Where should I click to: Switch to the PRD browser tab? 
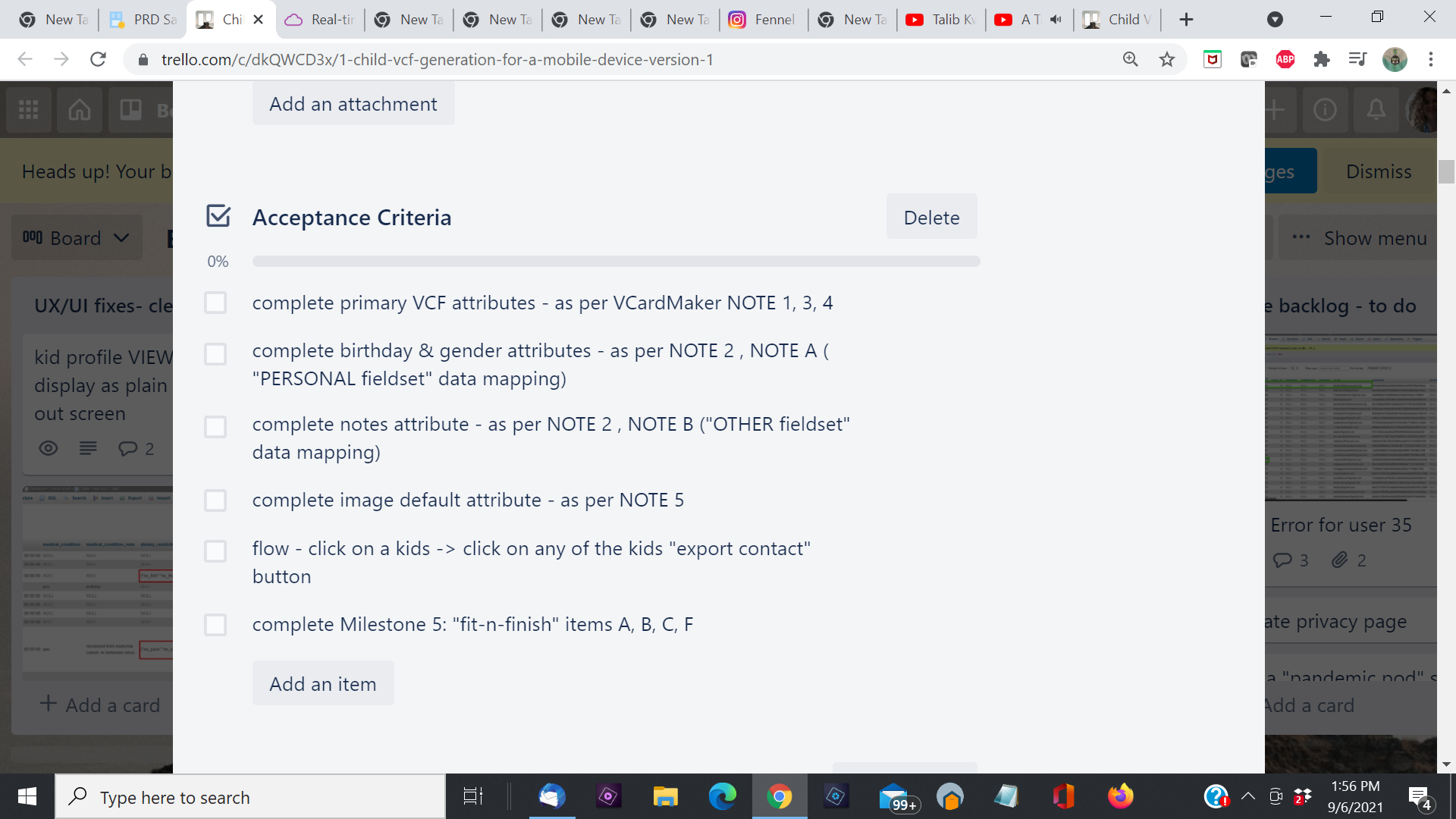[x=143, y=20]
